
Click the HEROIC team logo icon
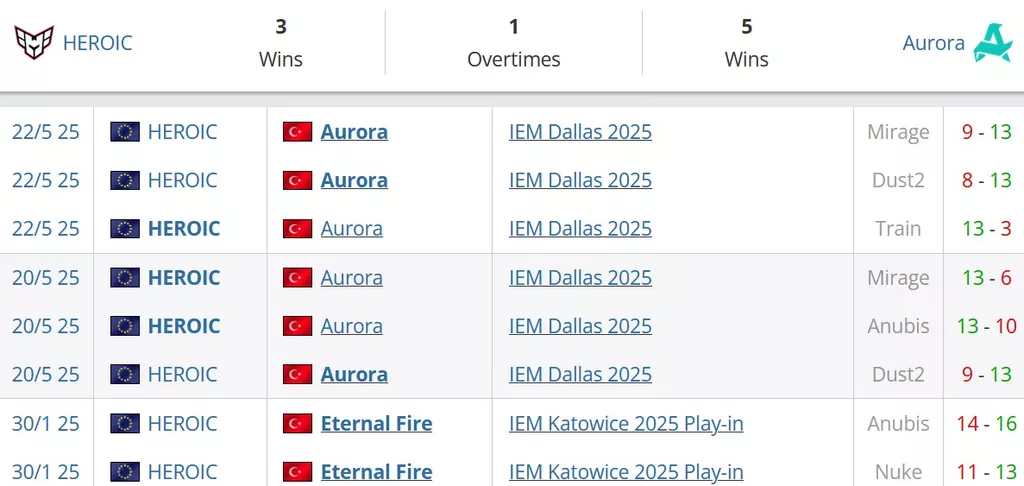(x=34, y=43)
